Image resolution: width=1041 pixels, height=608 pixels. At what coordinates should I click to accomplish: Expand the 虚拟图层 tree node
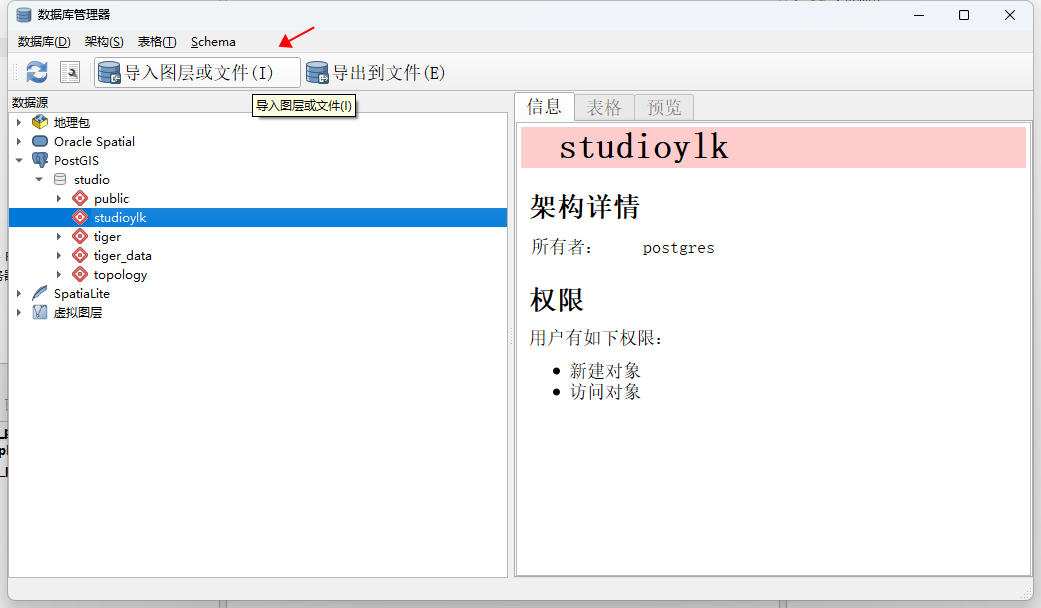(19, 312)
